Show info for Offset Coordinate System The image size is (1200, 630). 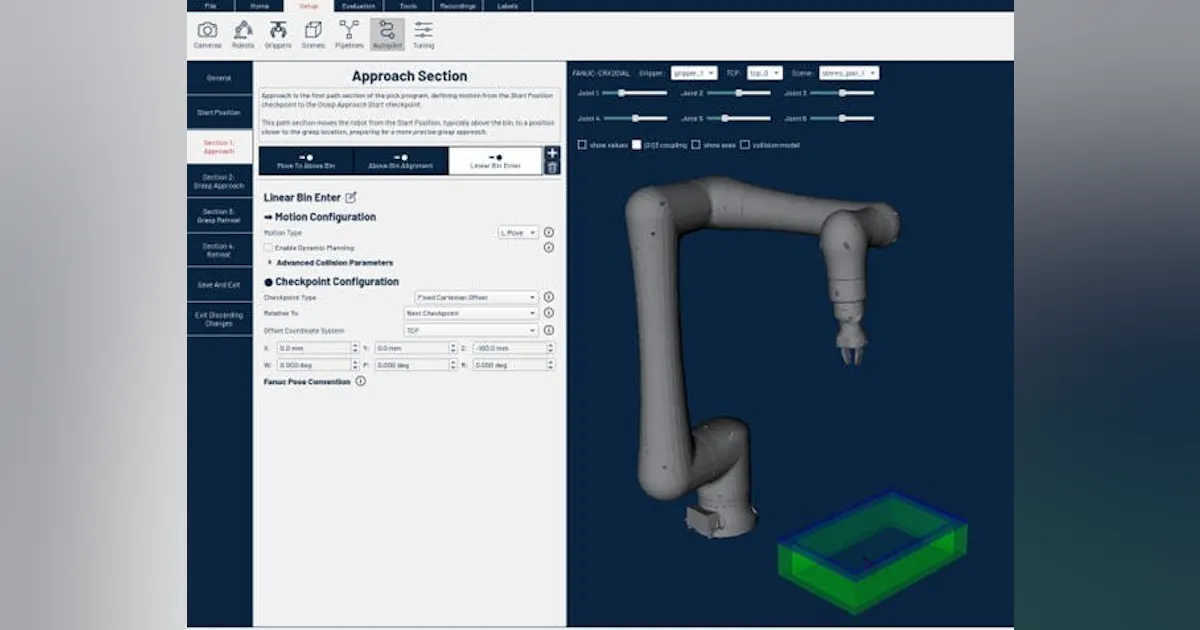tap(549, 330)
